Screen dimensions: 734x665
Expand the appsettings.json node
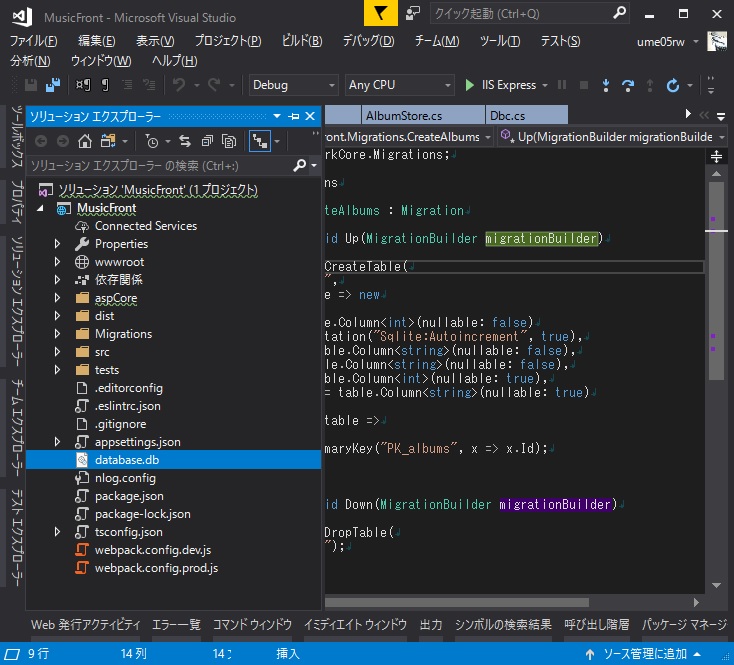57,442
